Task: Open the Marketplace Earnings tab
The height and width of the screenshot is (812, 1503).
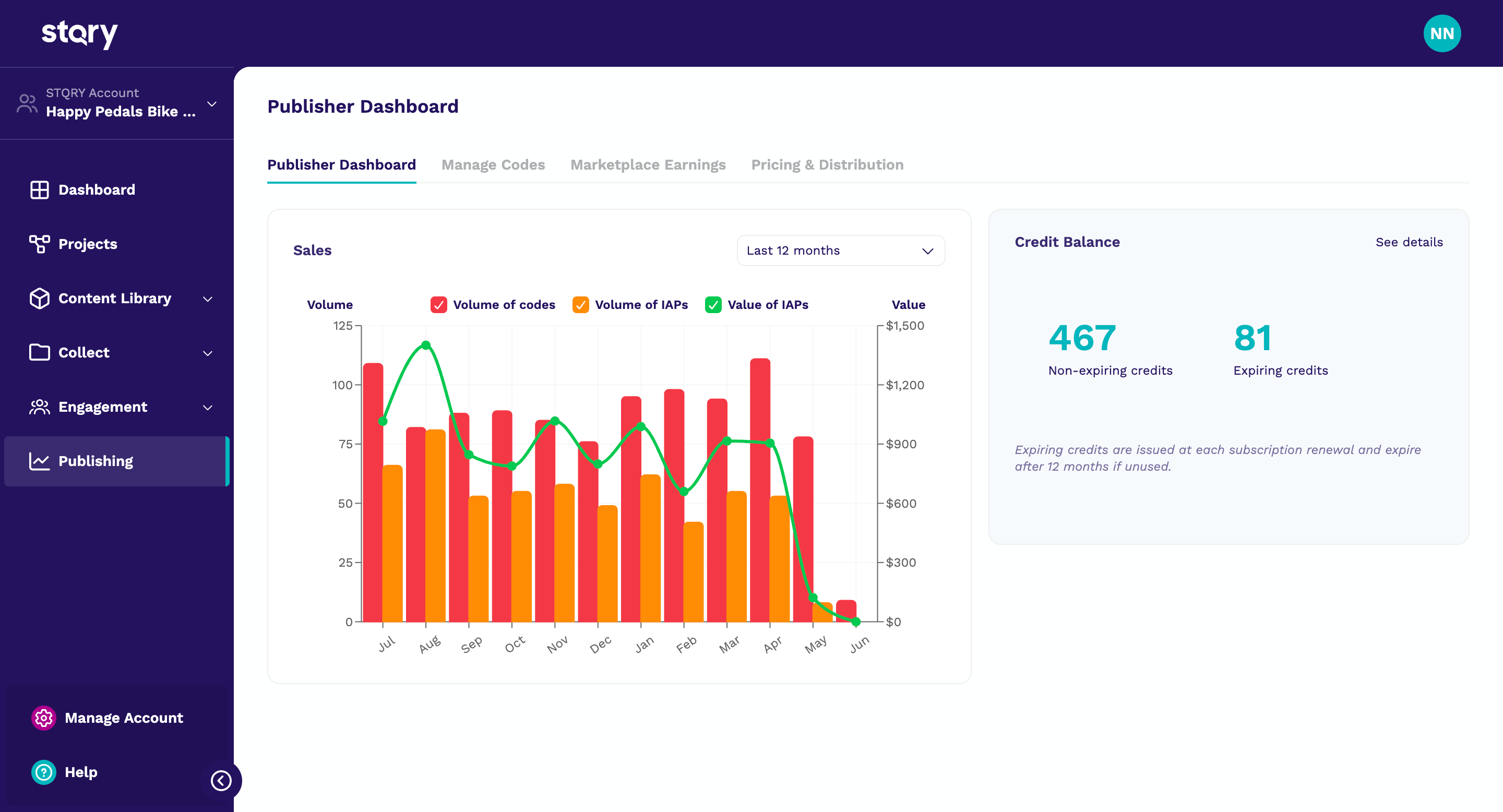Action: coord(648,165)
